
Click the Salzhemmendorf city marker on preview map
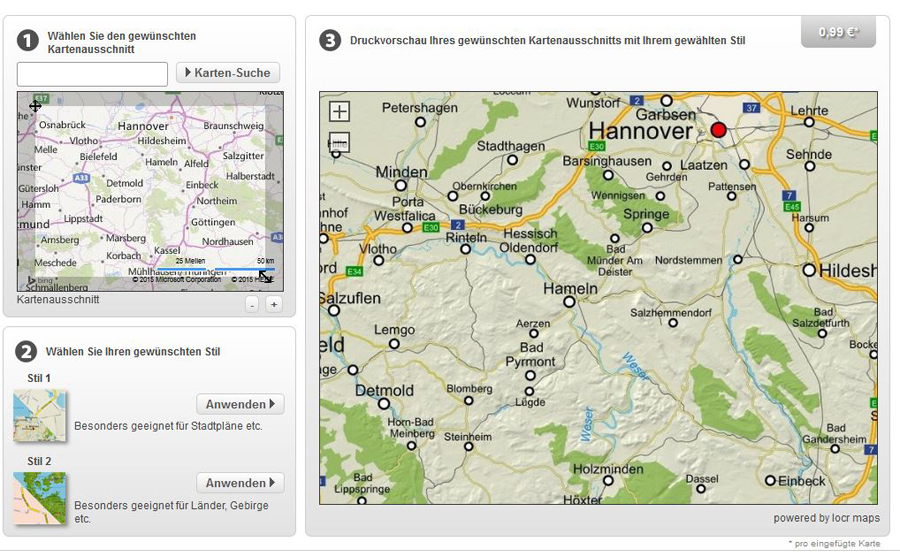(673, 323)
